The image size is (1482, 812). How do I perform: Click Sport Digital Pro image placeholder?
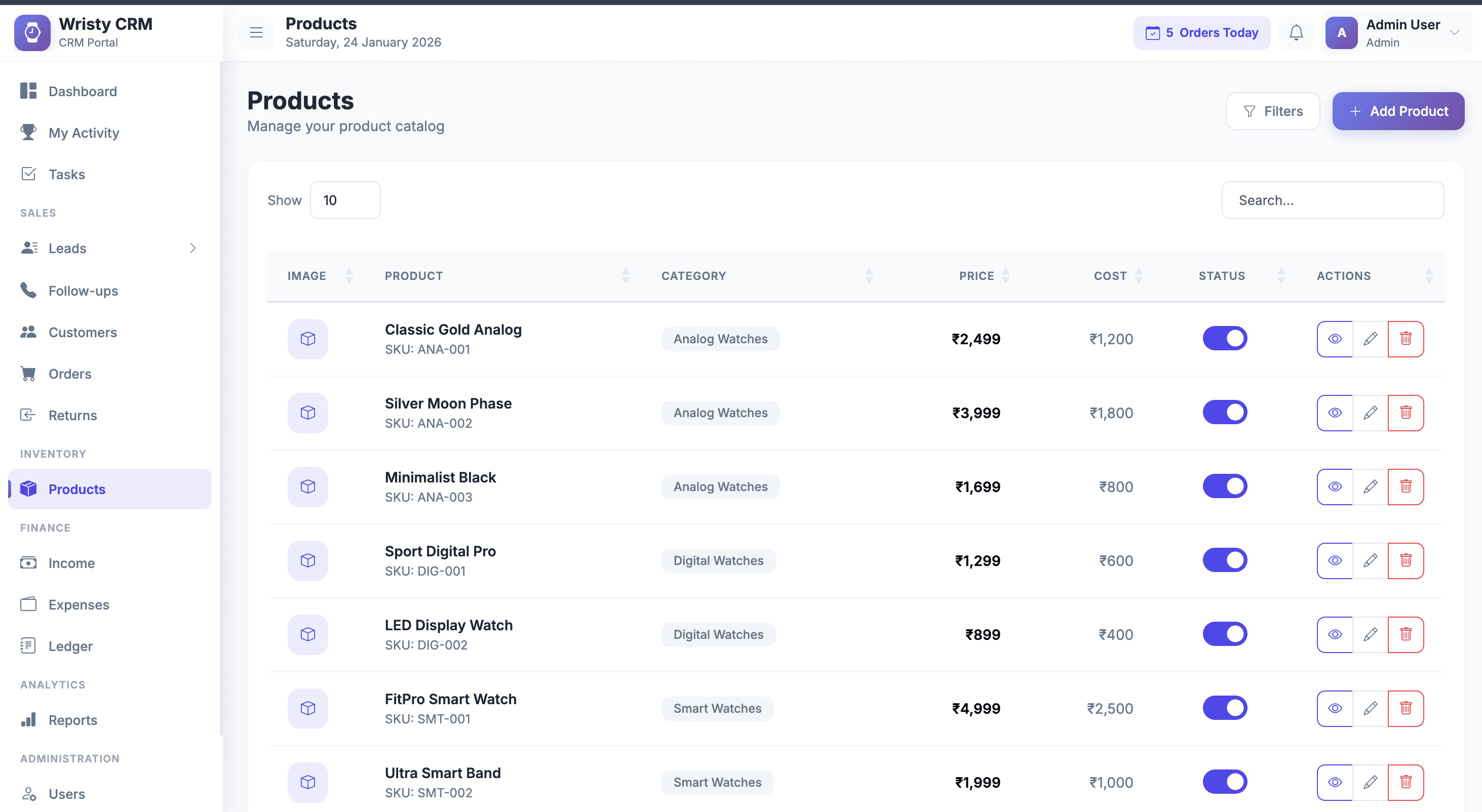tap(308, 560)
